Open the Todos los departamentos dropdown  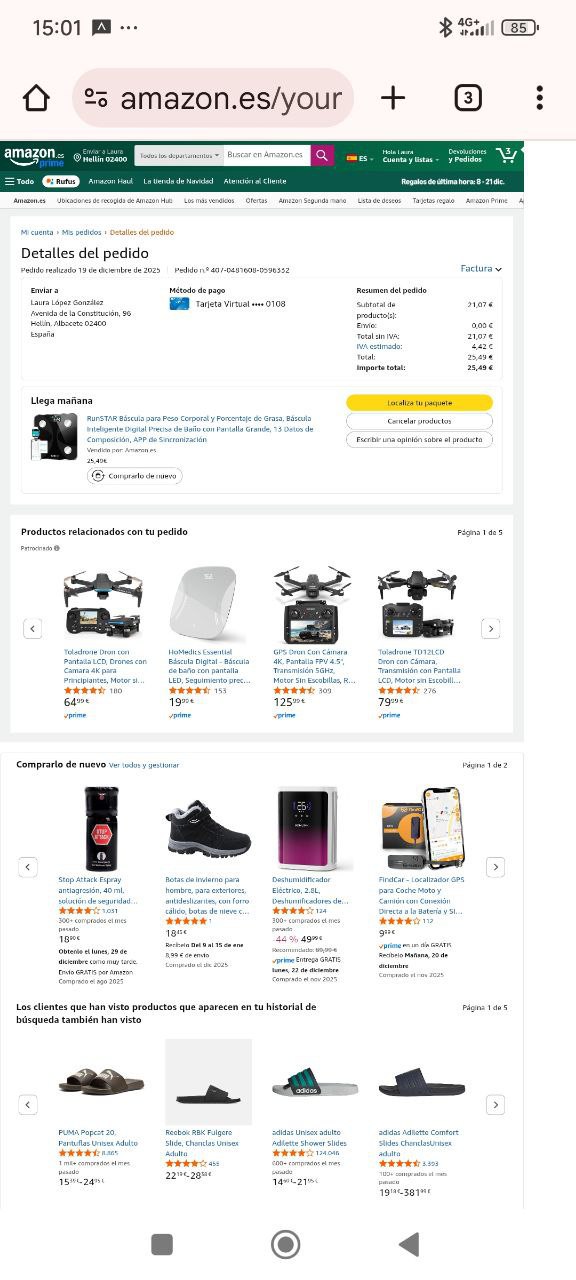point(179,156)
